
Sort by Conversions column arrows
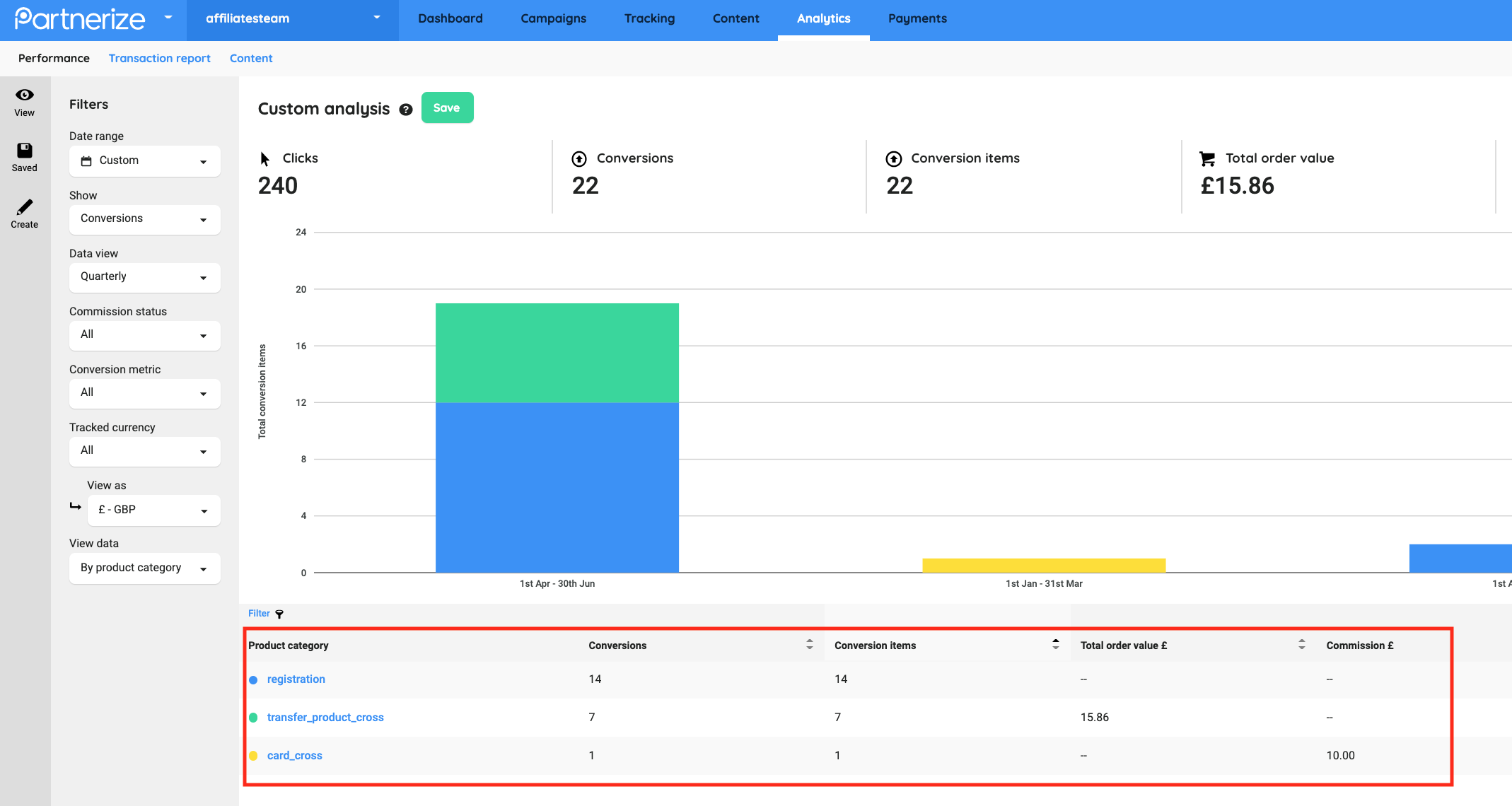click(x=810, y=645)
